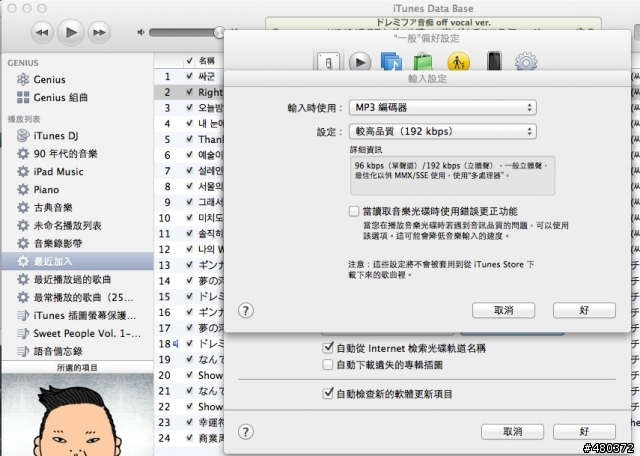
Task: Enable error correction when reading audio CDs
Action: point(354,211)
